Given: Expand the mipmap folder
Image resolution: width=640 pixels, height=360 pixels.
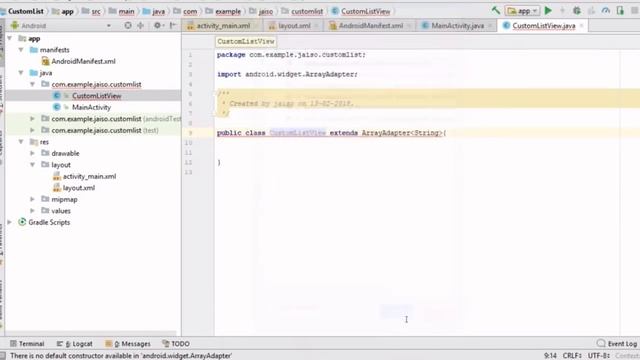Looking at the screenshot, I should (x=32, y=199).
